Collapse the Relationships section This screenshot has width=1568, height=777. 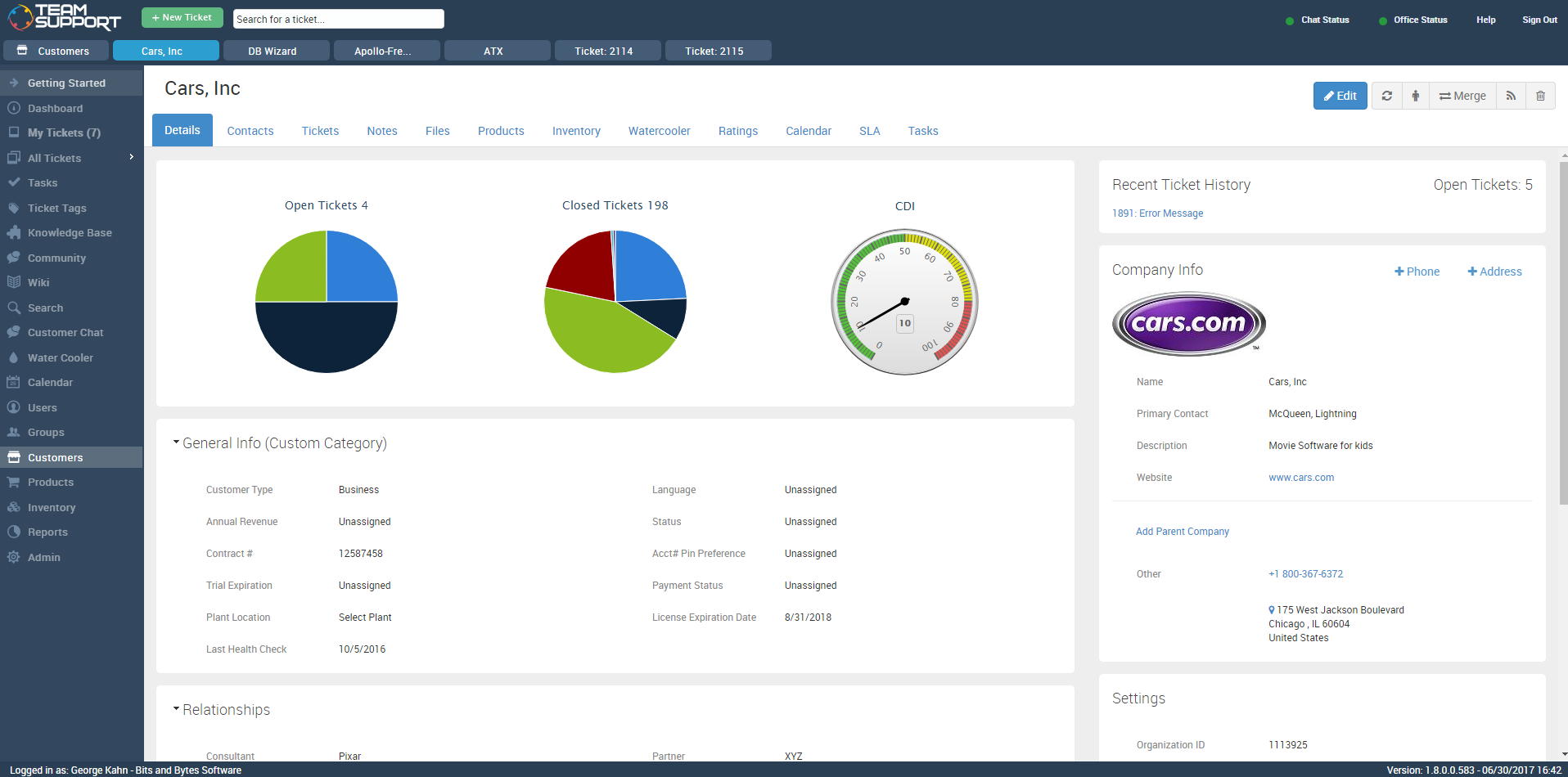(176, 709)
